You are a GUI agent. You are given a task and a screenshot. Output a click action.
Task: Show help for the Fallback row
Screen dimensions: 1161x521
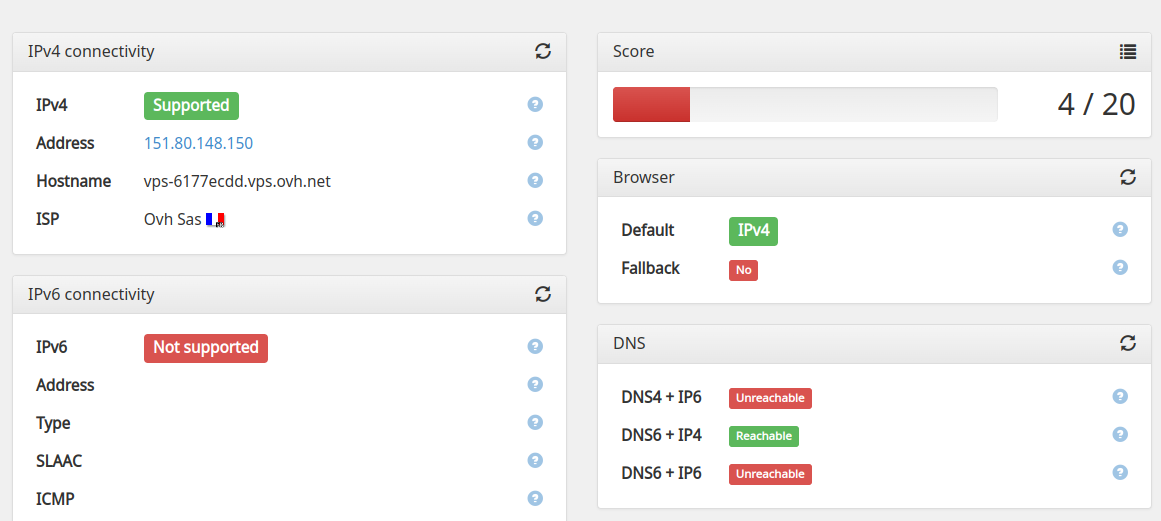point(1120,267)
